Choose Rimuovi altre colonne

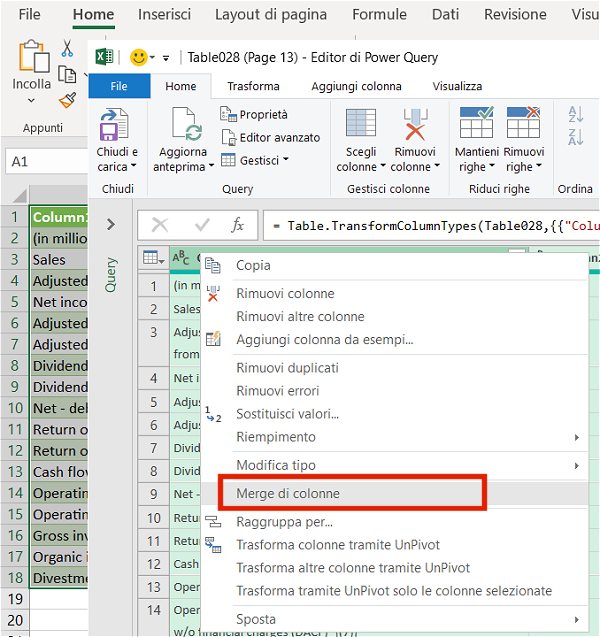coord(395,316)
